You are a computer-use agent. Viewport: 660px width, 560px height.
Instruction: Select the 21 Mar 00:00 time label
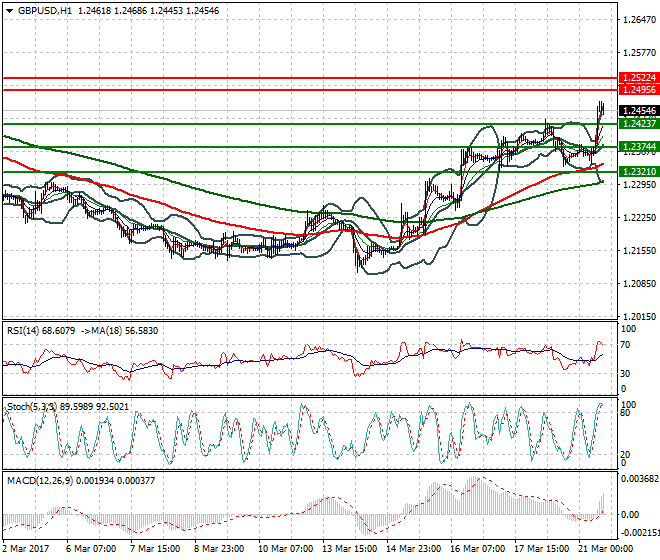[x=605, y=549]
